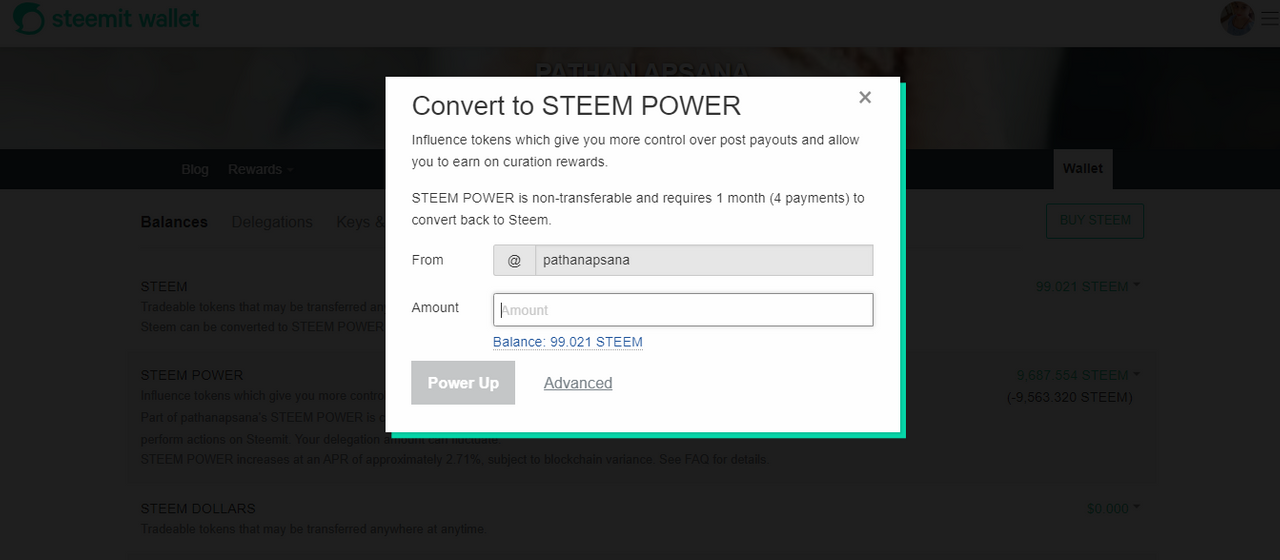This screenshot has width=1280, height=560.
Task: Expand the 99.021 STEEM balance dropdown
Action: [x=1088, y=287]
